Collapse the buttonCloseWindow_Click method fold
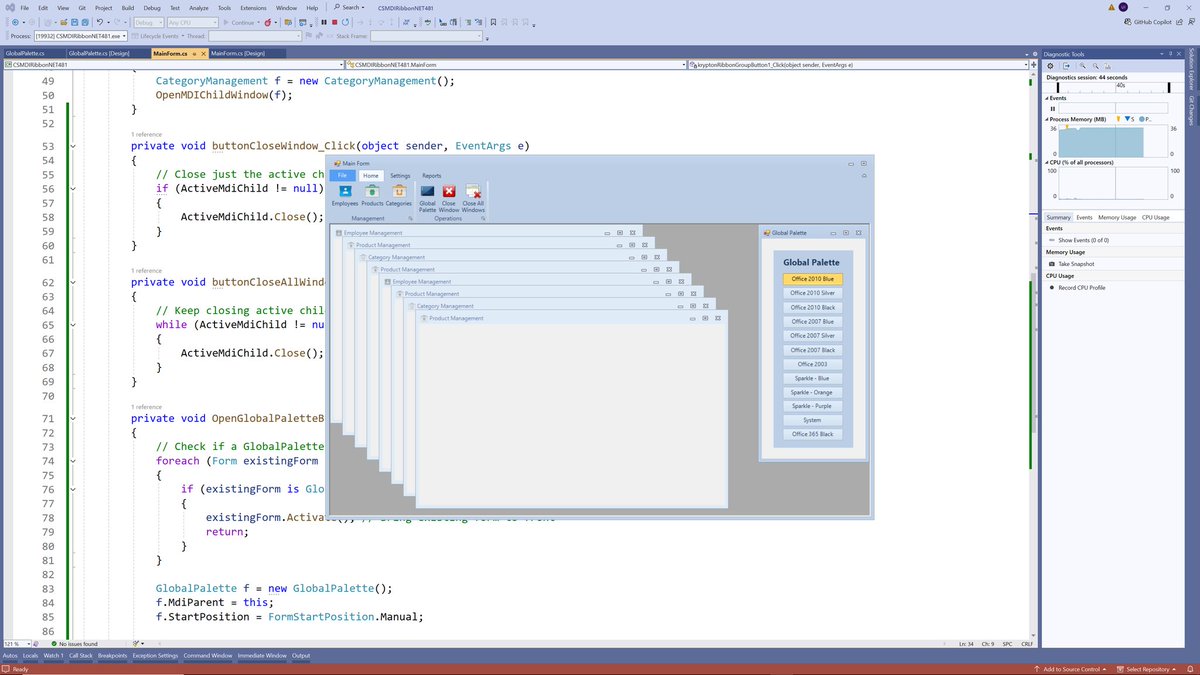 pyautogui.click(x=73, y=146)
